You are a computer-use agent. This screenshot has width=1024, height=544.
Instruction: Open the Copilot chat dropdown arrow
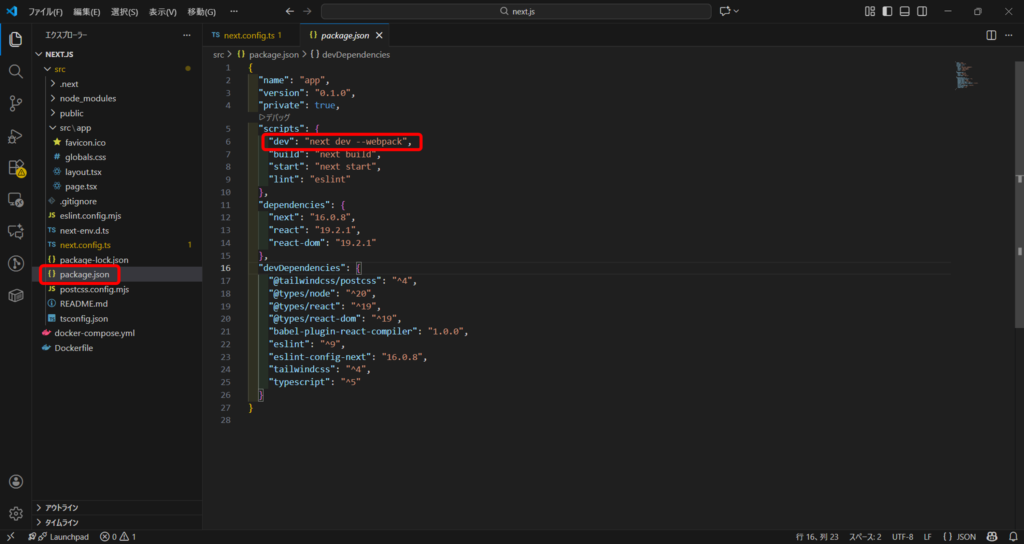737,11
